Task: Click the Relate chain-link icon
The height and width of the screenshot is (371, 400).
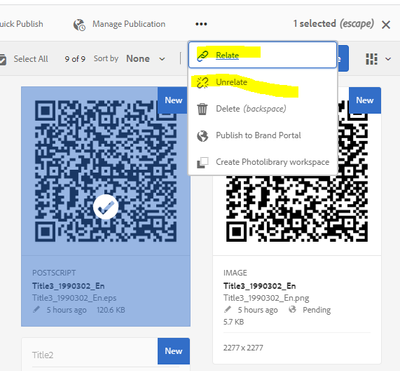Action: coord(202,56)
